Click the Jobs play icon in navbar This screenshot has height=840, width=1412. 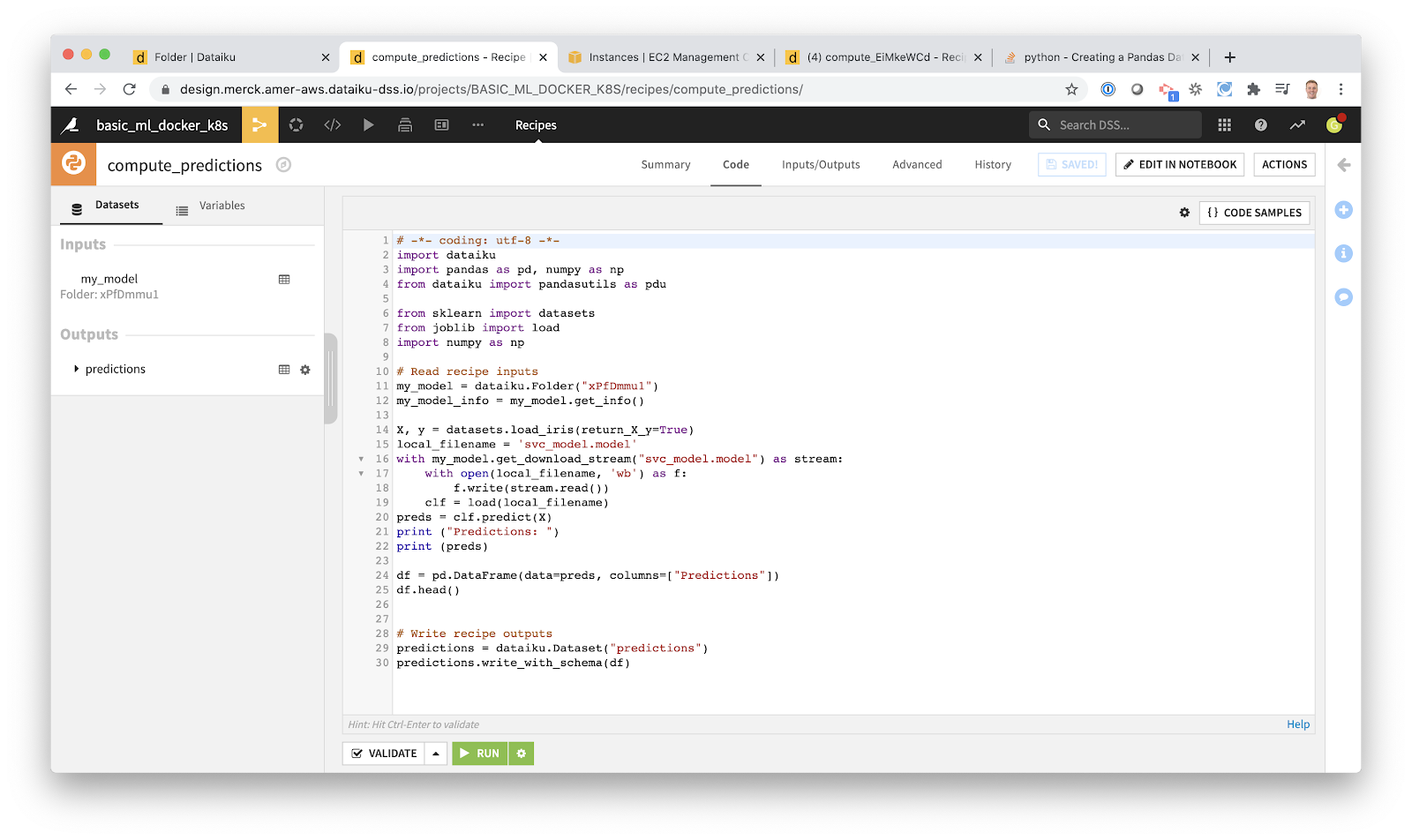369,125
